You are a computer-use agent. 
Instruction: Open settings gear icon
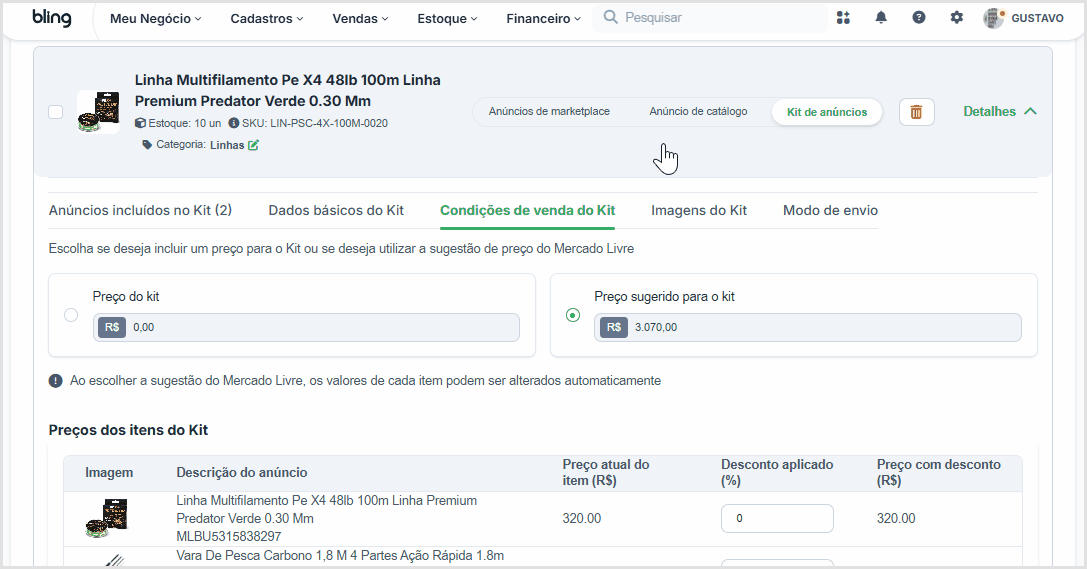click(957, 18)
